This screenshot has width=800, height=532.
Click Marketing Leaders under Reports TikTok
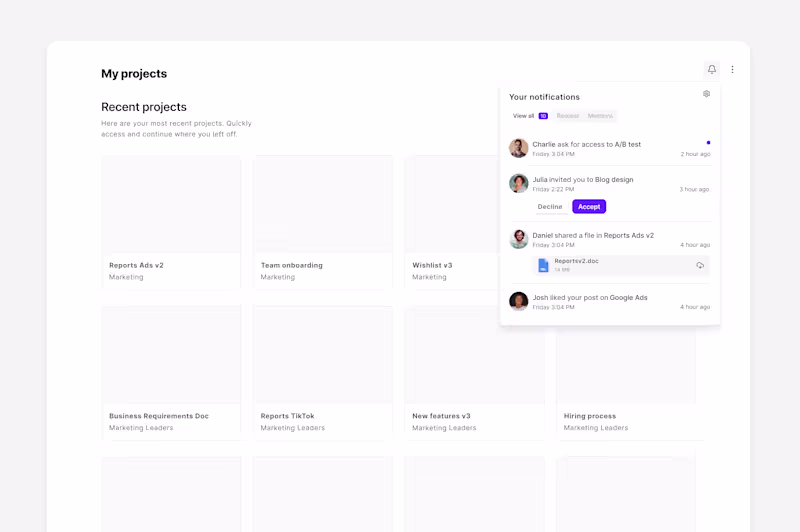(x=292, y=428)
